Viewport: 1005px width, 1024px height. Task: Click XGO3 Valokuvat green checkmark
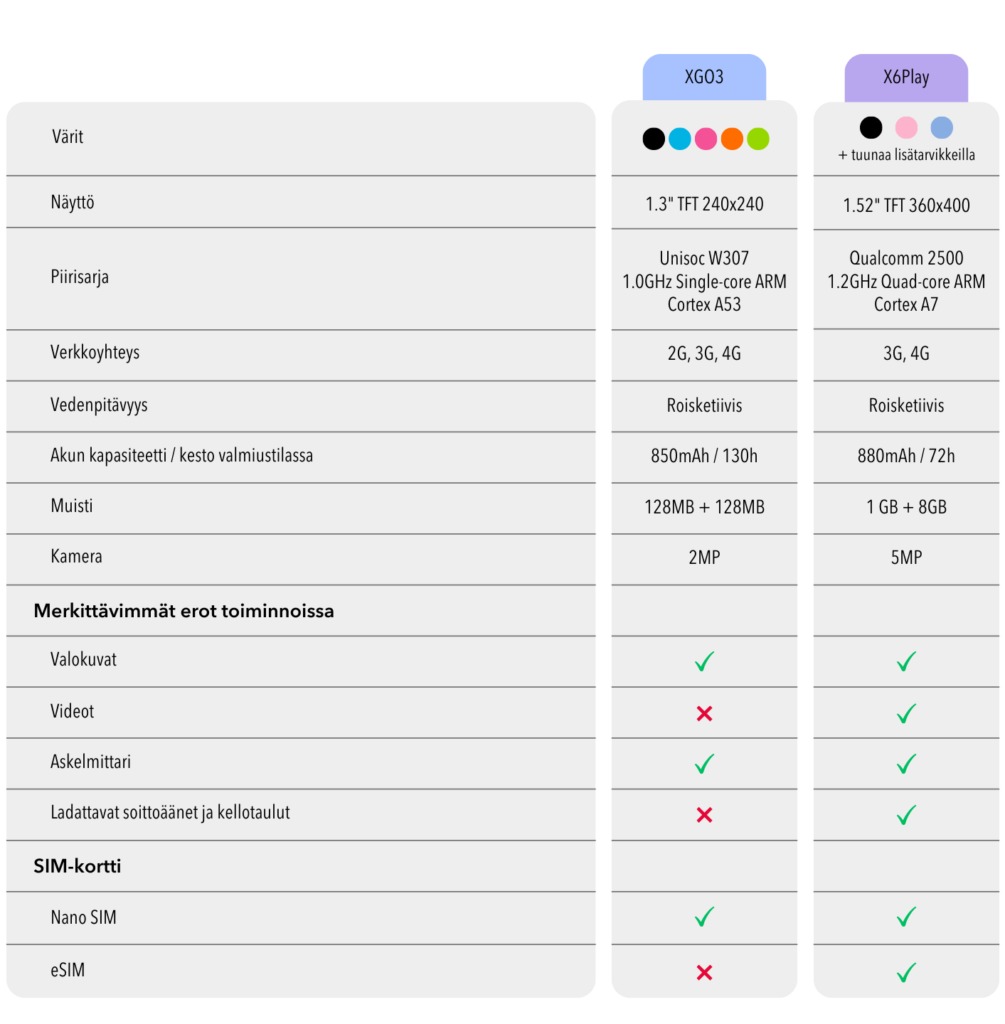(704, 661)
